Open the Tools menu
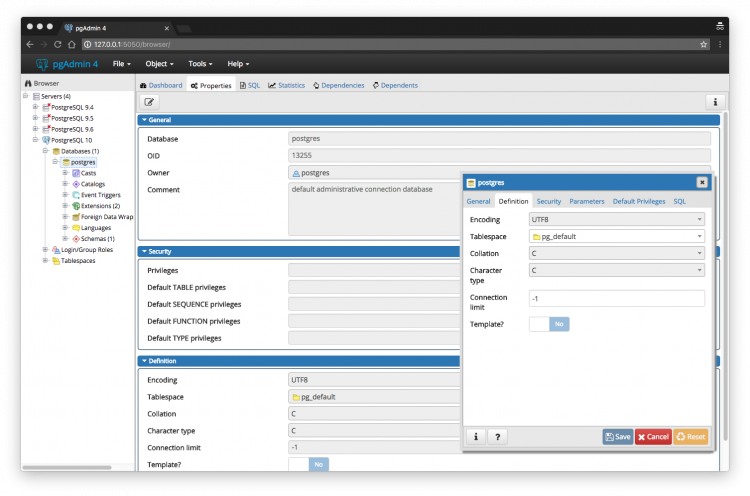 point(200,64)
